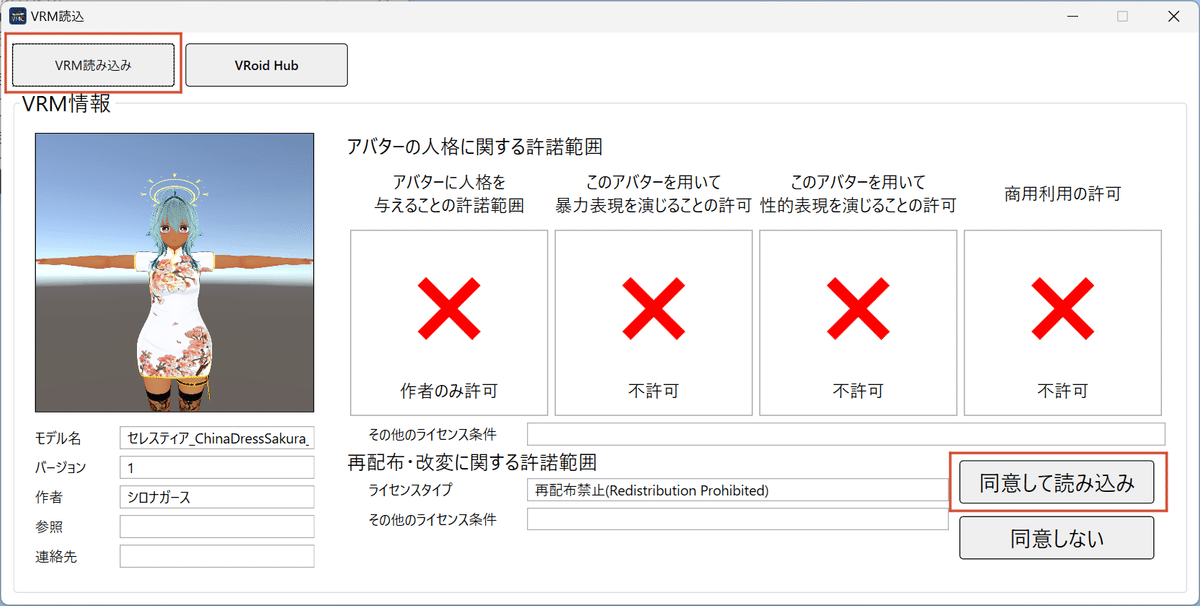Click the ライセンスタイプ field showing 再配布禁止
This screenshot has height=606, width=1200.
(737, 490)
